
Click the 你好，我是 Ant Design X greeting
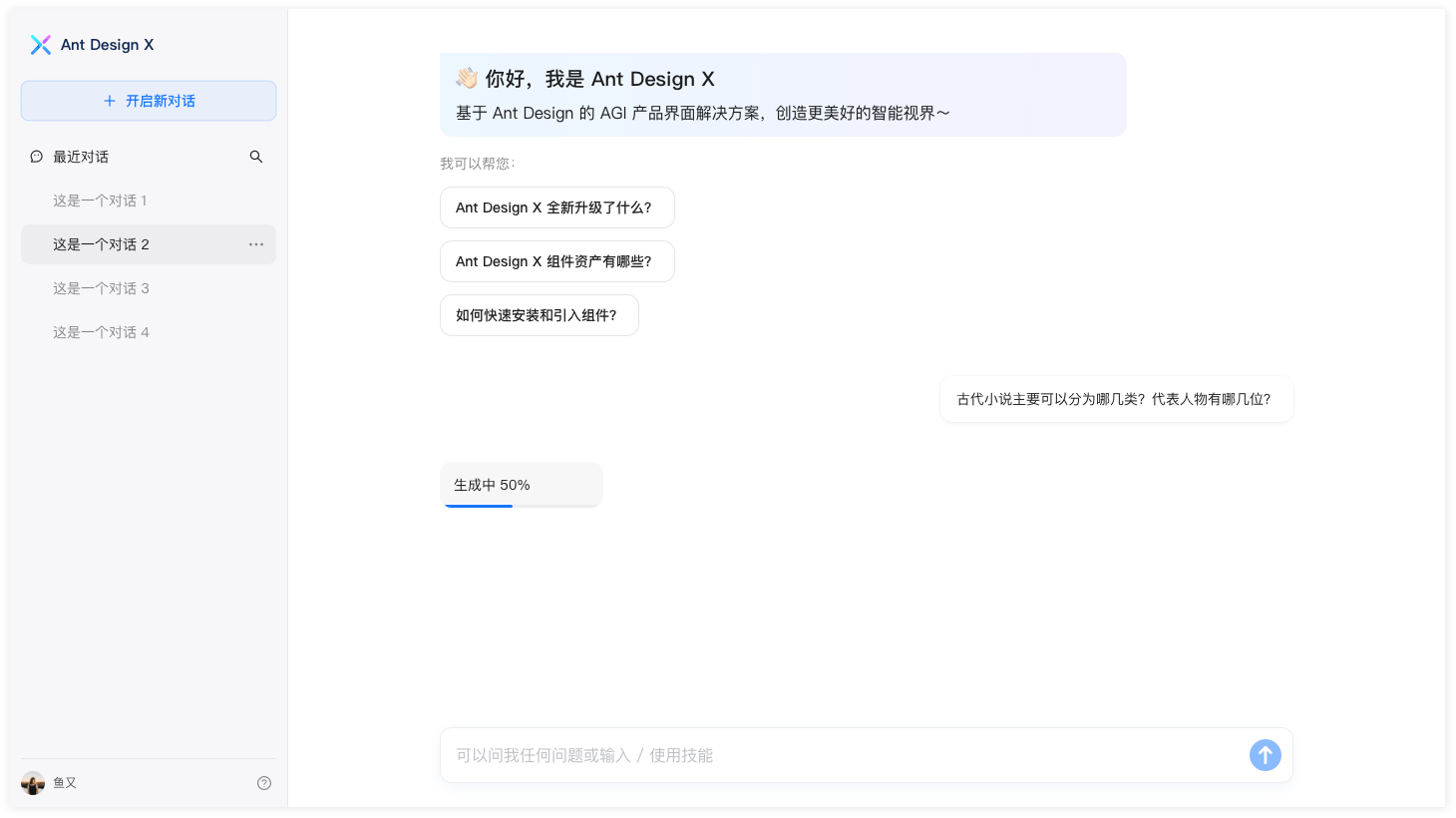tap(599, 79)
